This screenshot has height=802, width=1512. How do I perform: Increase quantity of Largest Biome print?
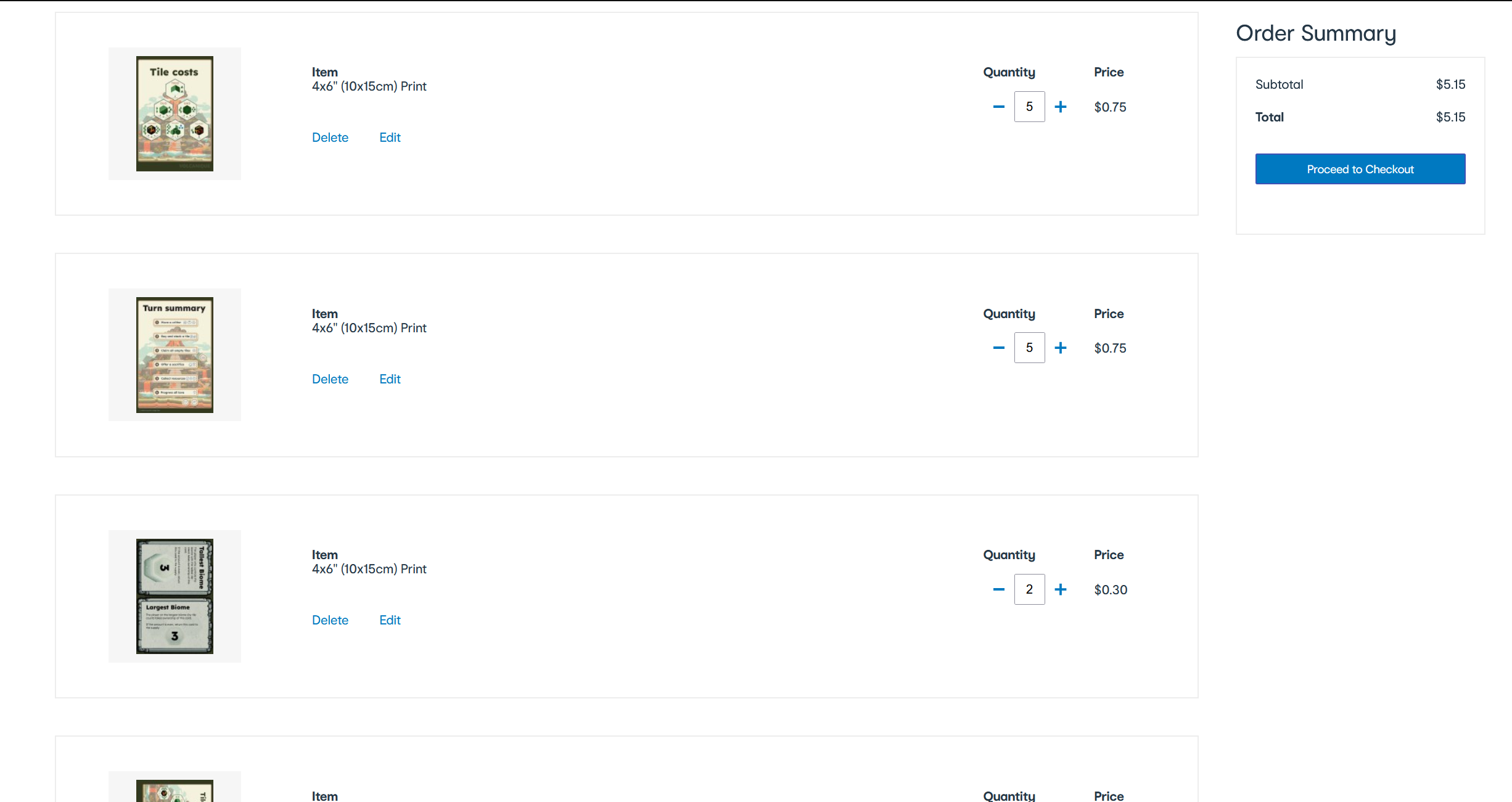point(1061,589)
